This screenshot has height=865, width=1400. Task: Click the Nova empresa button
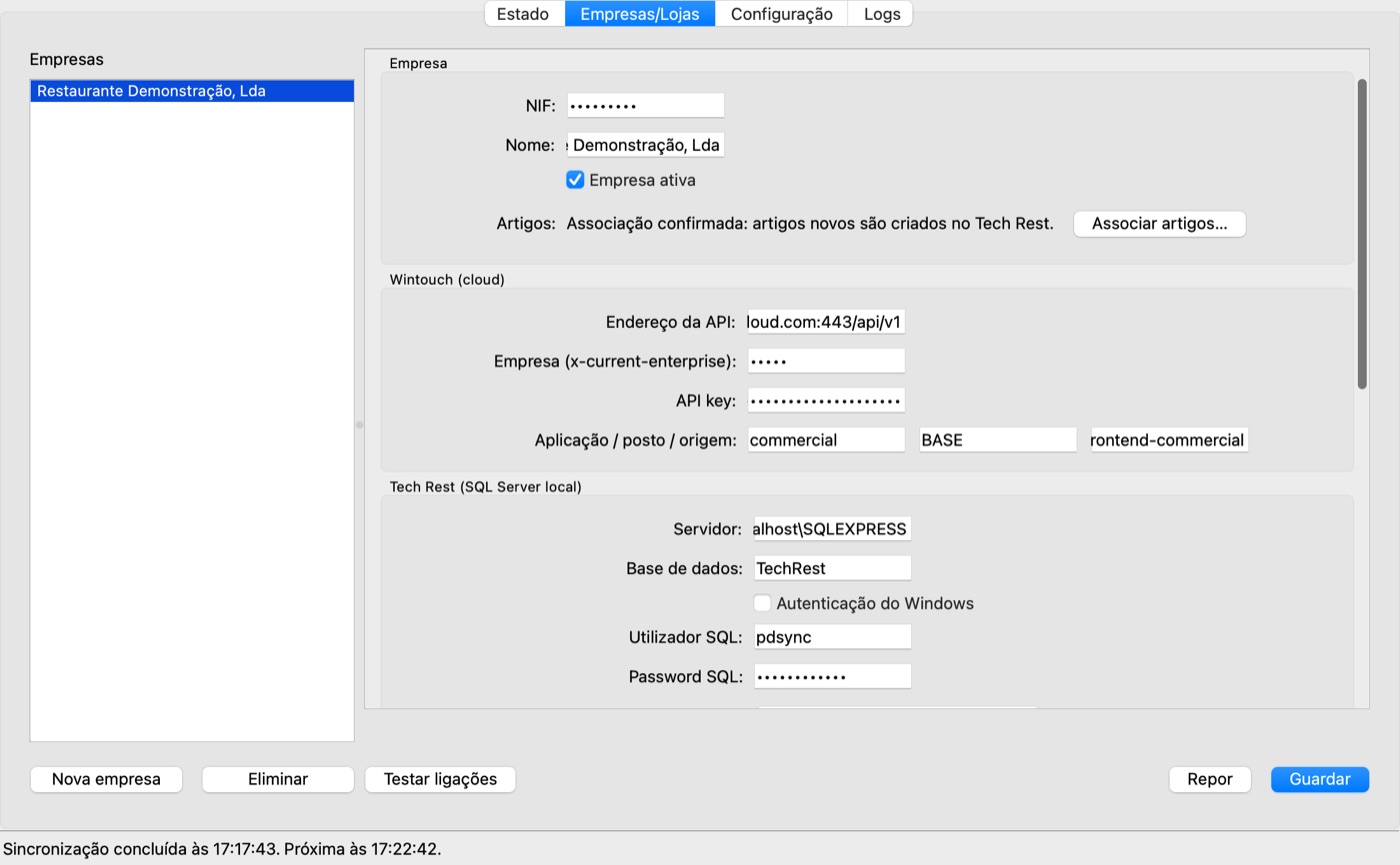pyautogui.click(x=106, y=779)
